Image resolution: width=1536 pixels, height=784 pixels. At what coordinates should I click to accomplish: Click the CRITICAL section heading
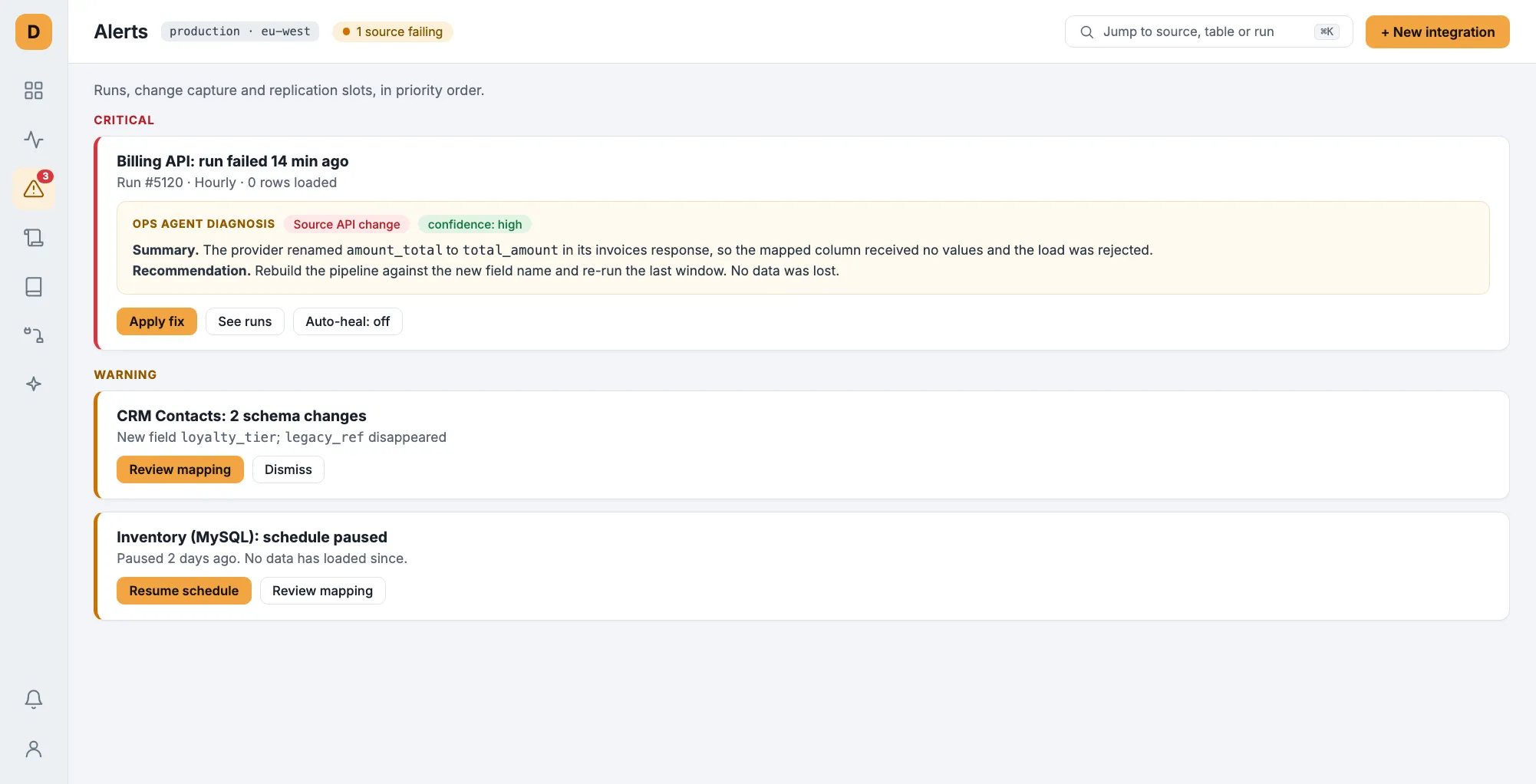coord(124,120)
